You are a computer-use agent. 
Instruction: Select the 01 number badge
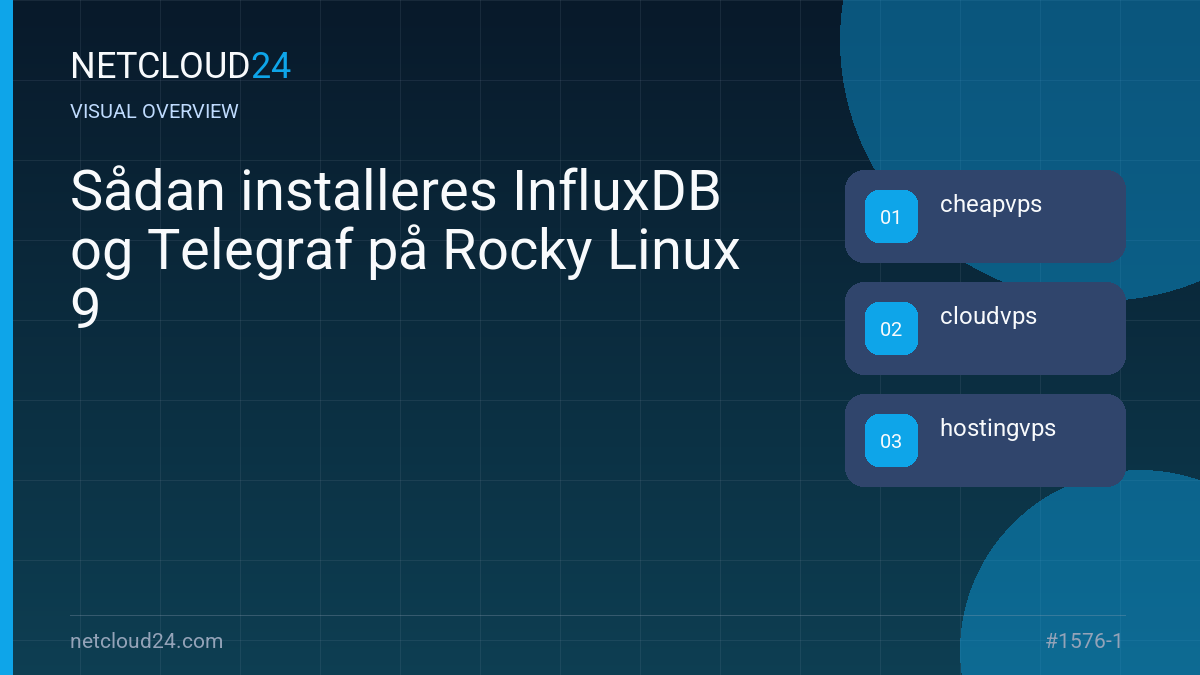(891, 217)
